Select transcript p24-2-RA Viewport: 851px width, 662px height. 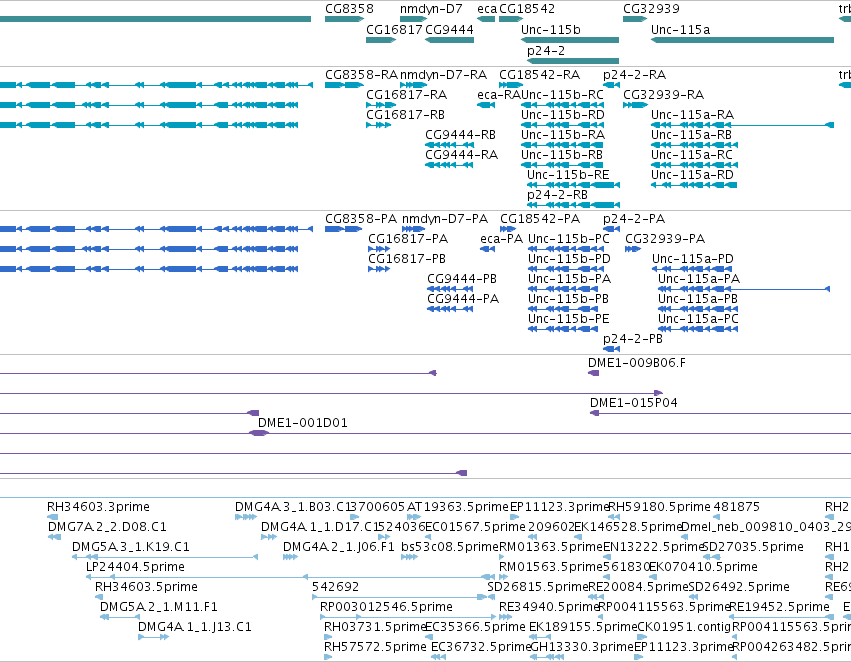tap(611, 85)
